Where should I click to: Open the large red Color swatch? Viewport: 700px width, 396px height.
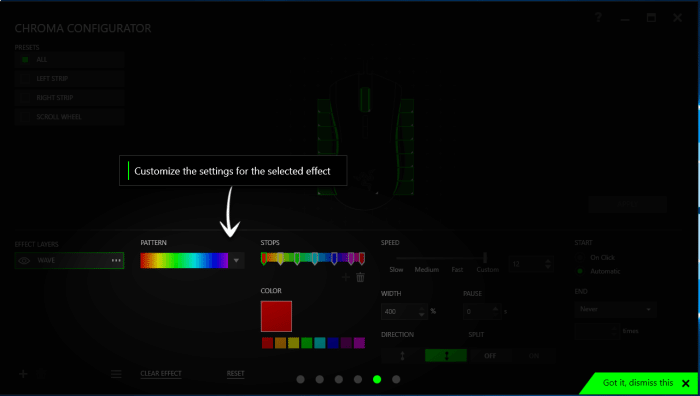point(276,317)
